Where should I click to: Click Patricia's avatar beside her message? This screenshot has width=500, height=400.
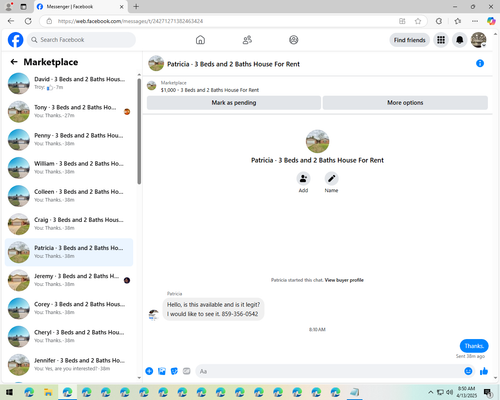coord(153,314)
